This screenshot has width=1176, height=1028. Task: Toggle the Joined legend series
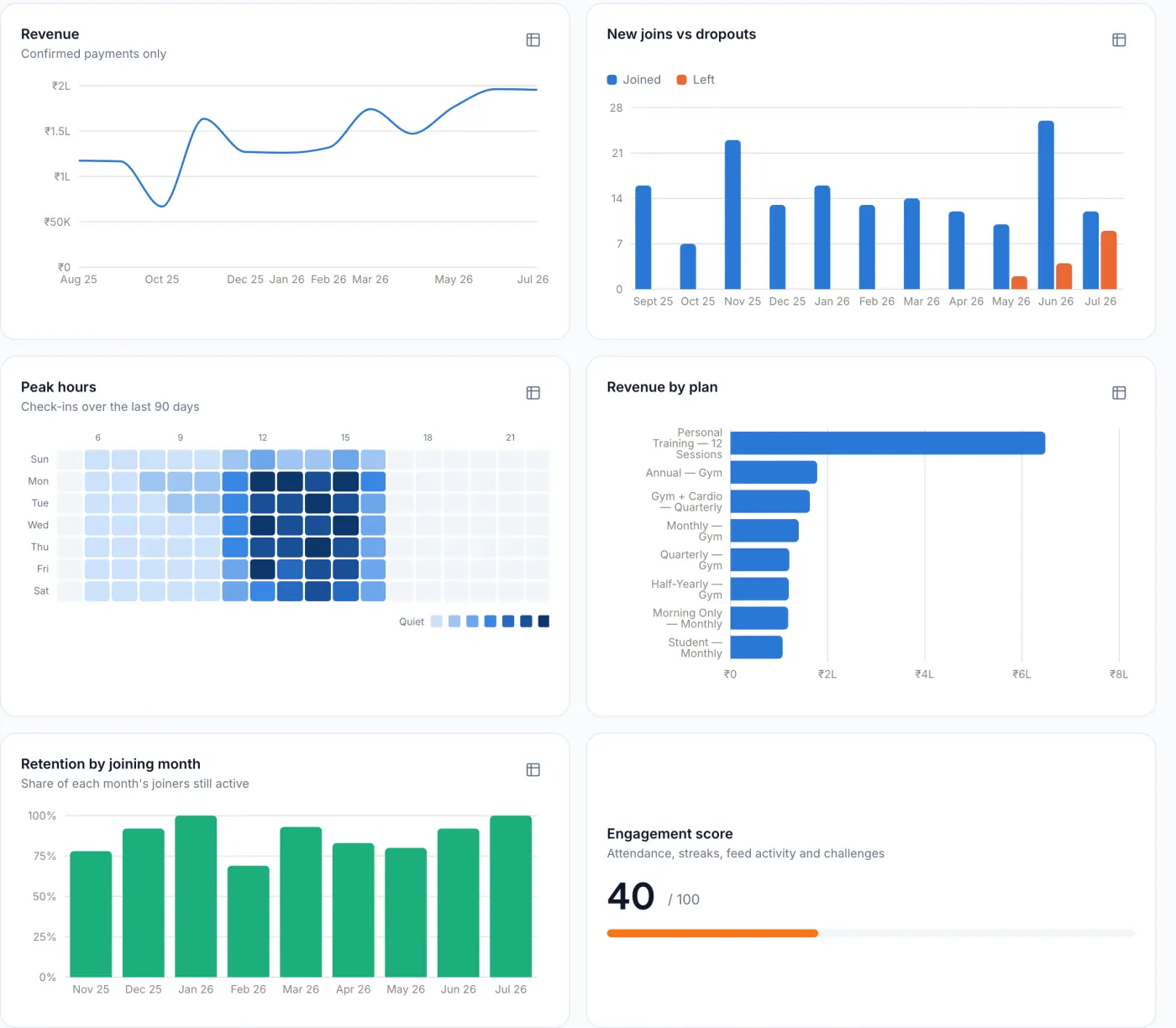tap(634, 80)
